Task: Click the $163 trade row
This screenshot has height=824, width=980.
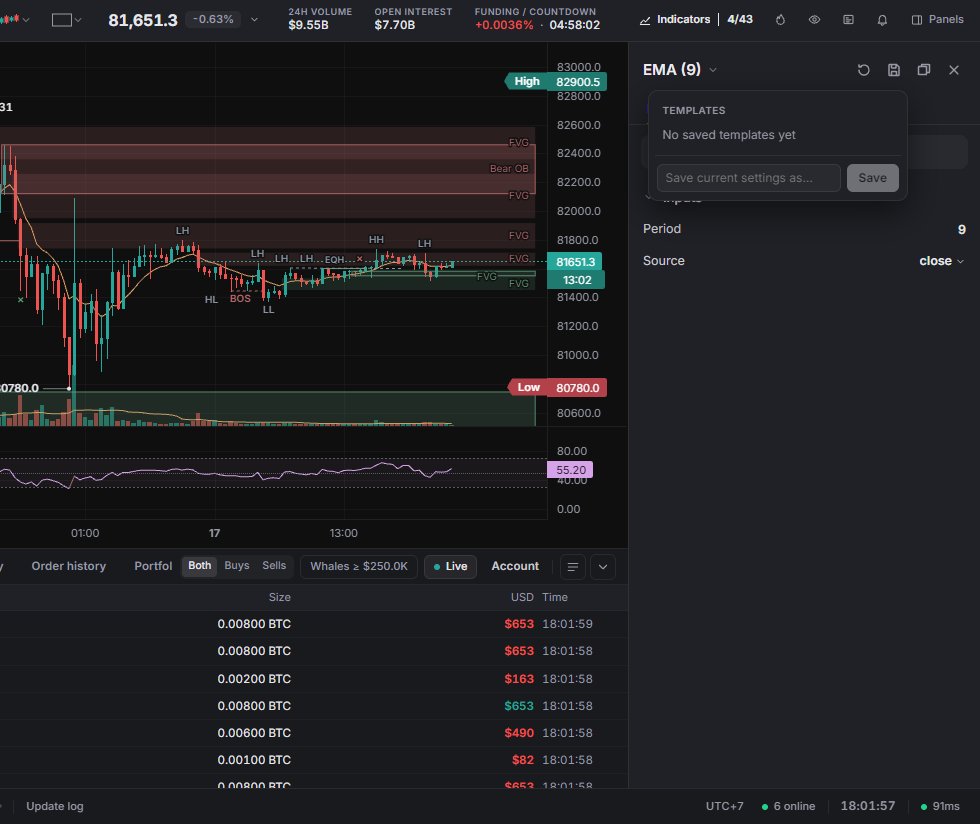Action: [314, 679]
